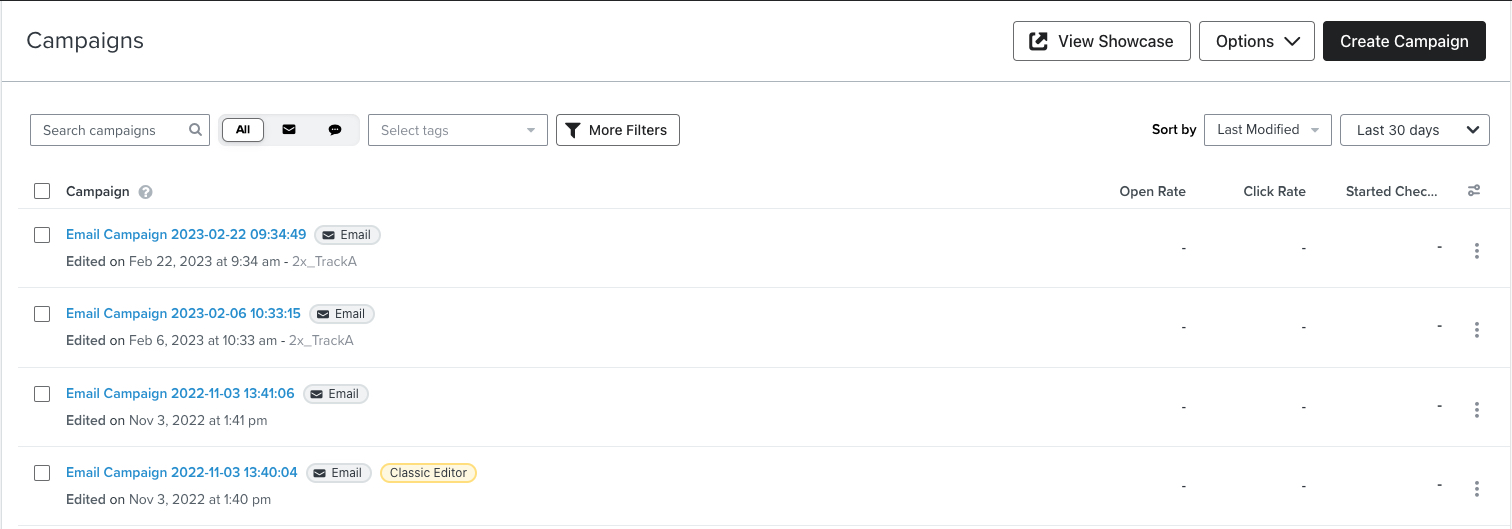Open Email Campaign 2023-02-06 10:33:15 link
Viewport: 1512px width, 529px height.
click(183, 314)
